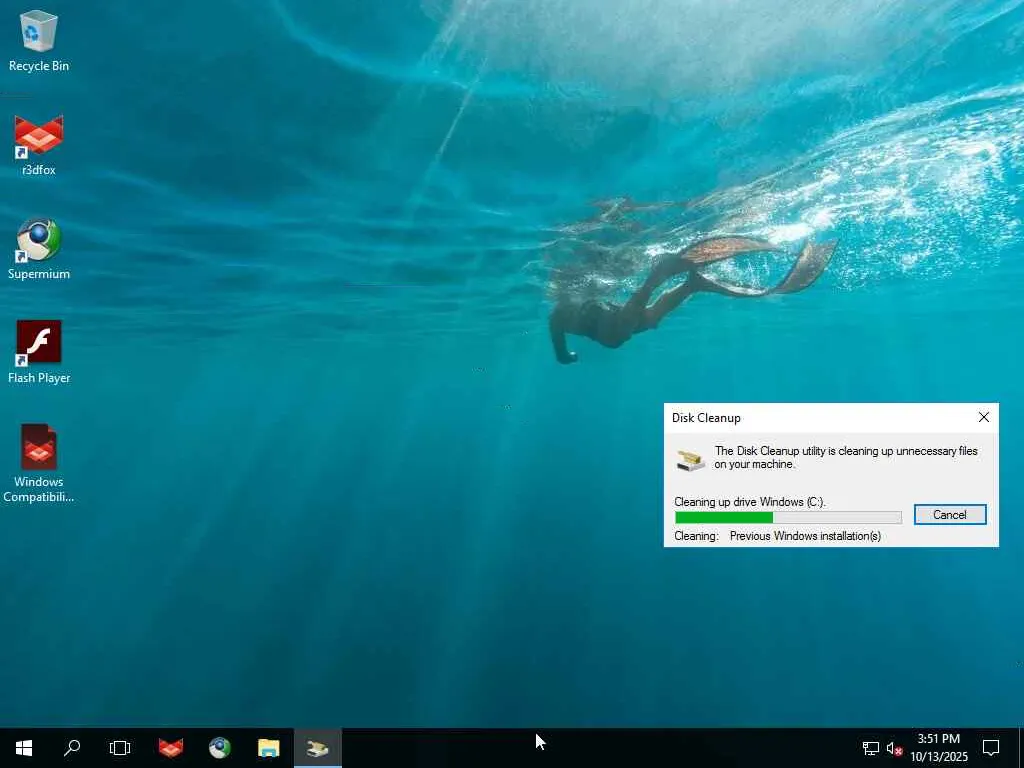Cancel the Disk Cleanup operation
The width and height of the screenshot is (1024, 768).
(x=950, y=515)
